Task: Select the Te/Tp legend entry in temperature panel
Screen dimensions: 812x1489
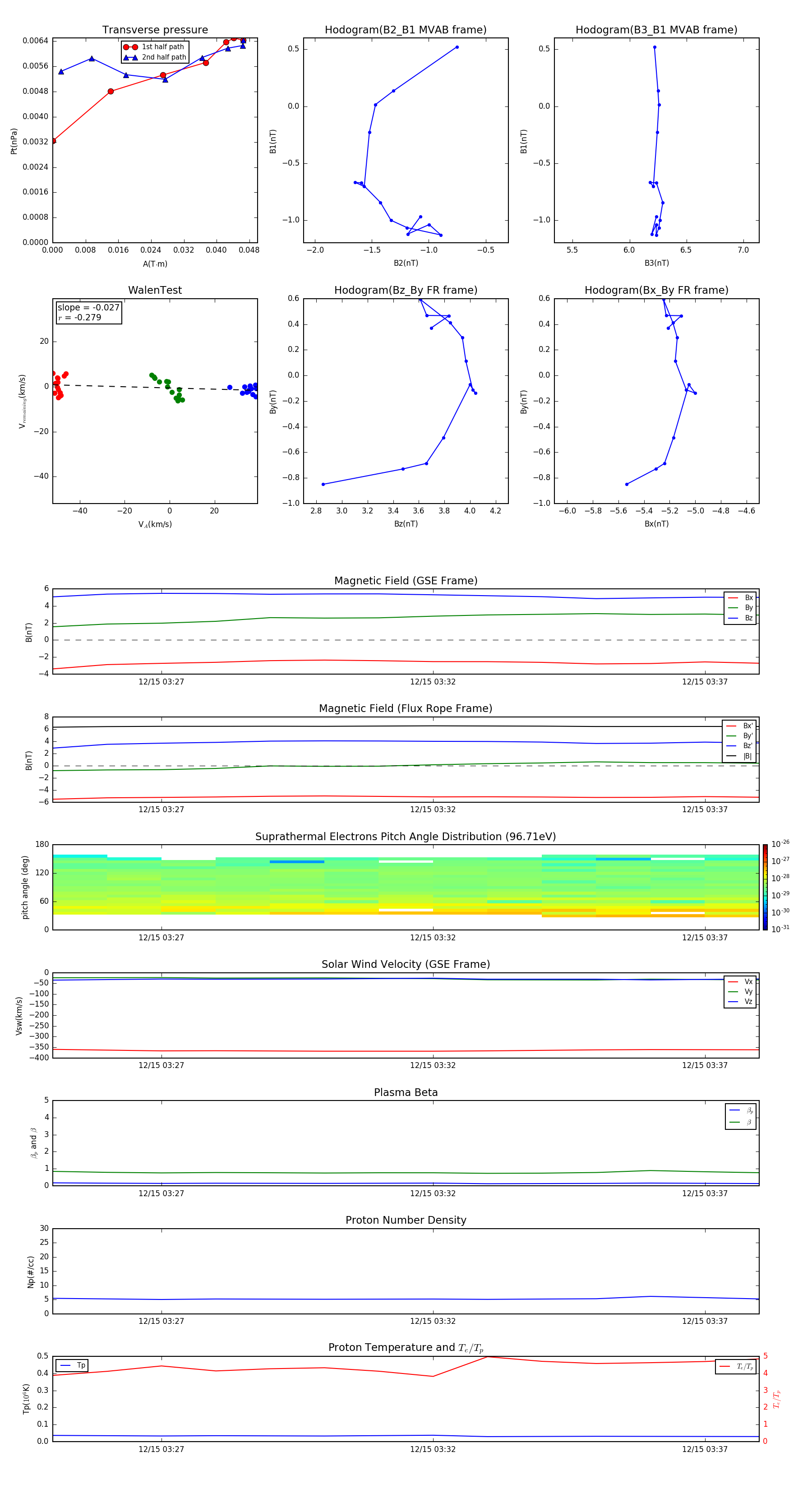Action: [x=736, y=1366]
